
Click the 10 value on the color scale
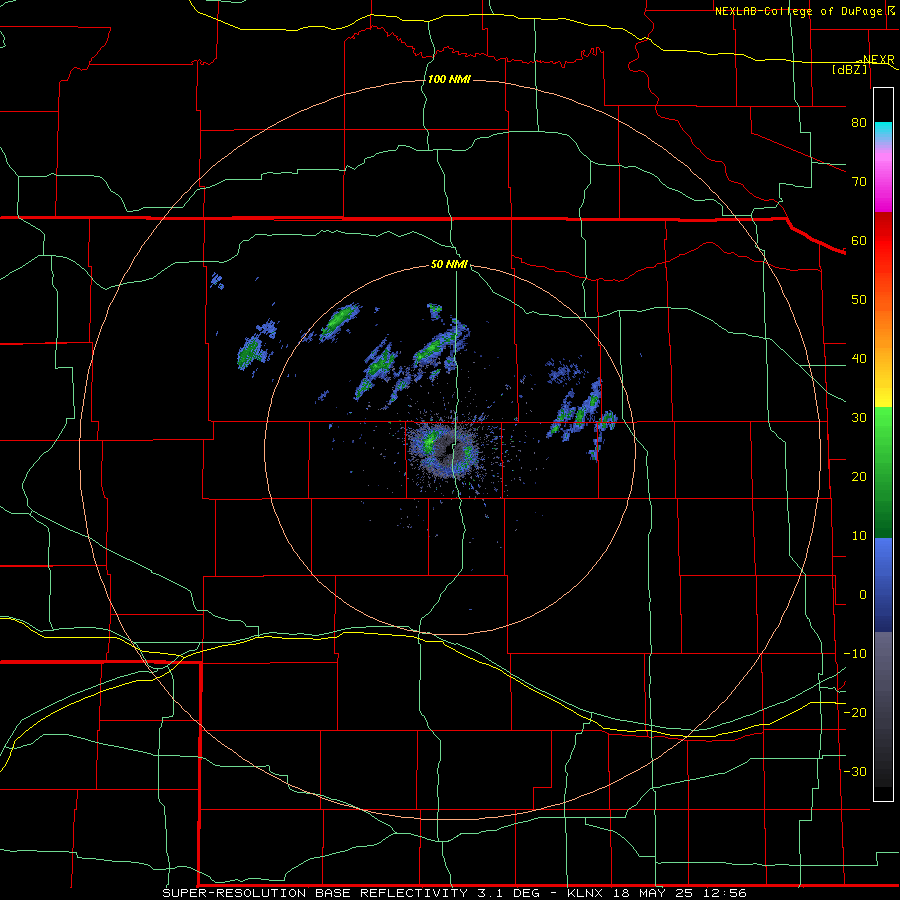pyautogui.click(x=859, y=536)
